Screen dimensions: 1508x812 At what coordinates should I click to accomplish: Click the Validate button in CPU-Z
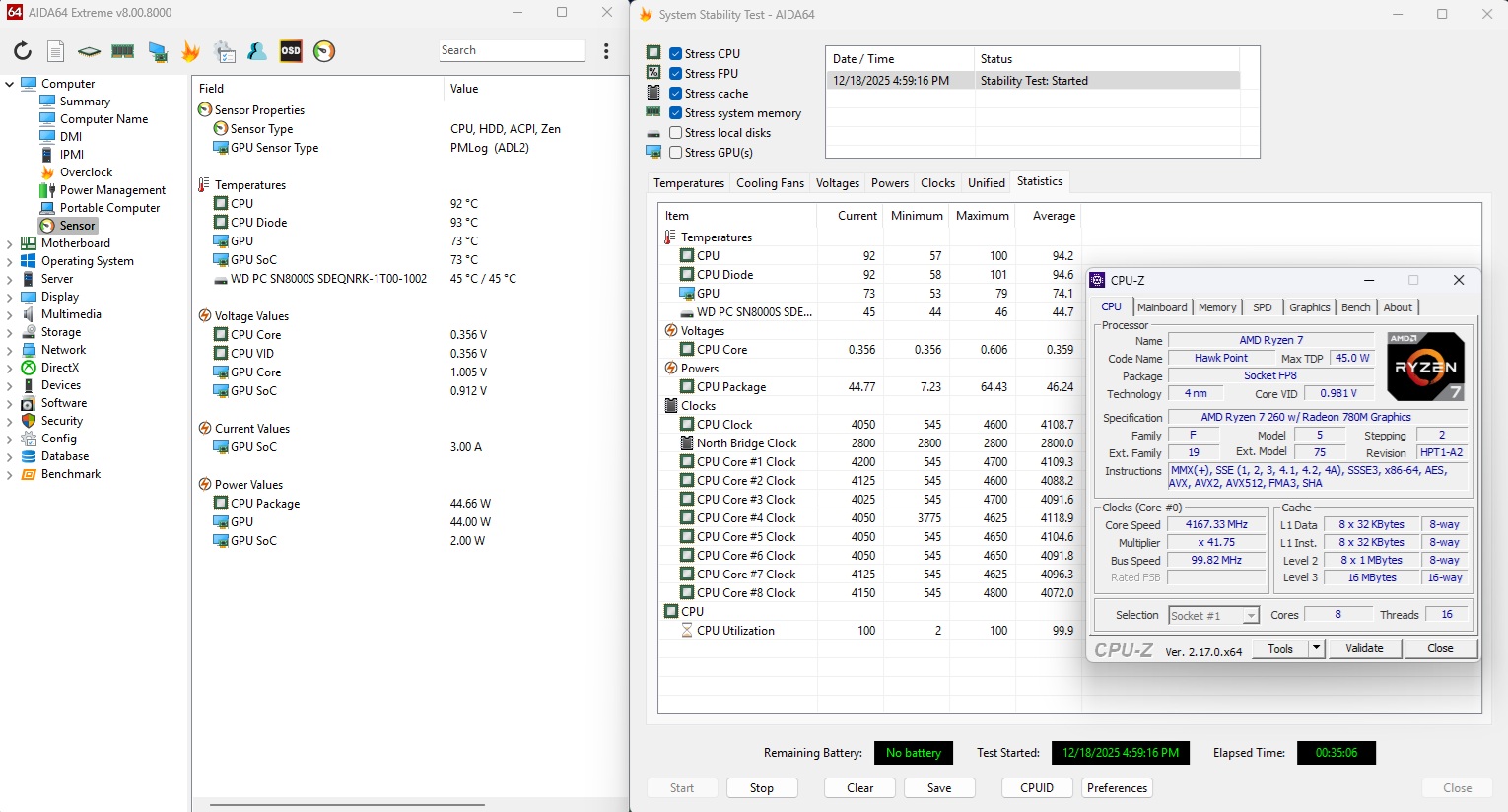pyautogui.click(x=1364, y=648)
